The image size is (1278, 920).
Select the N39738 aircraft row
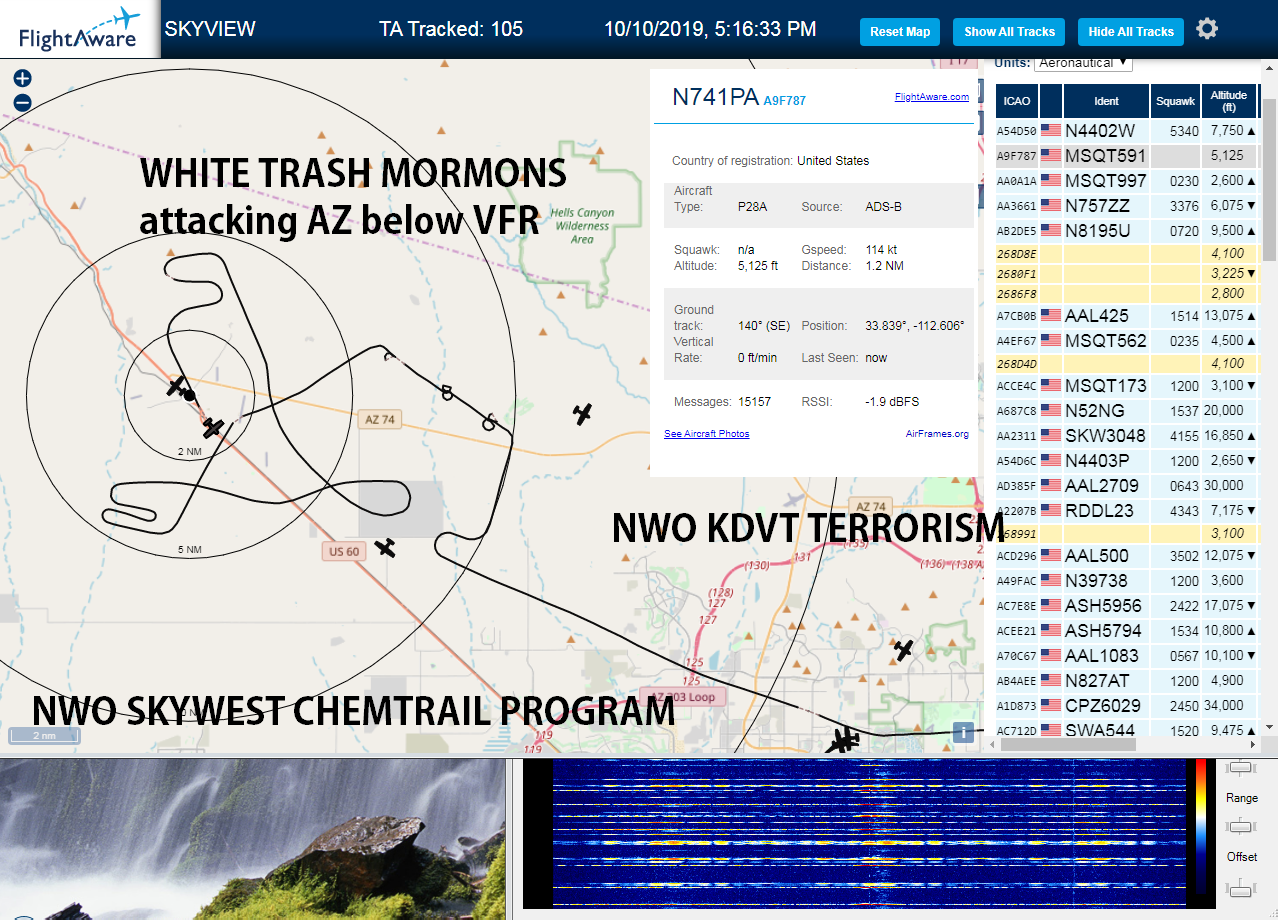(x=1126, y=581)
